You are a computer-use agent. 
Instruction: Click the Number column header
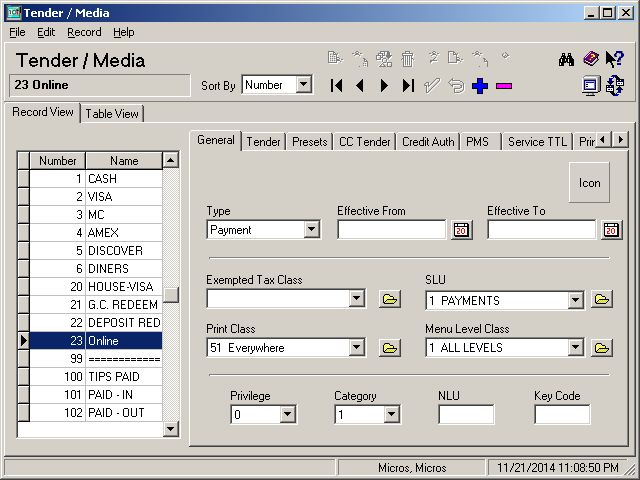(x=58, y=160)
